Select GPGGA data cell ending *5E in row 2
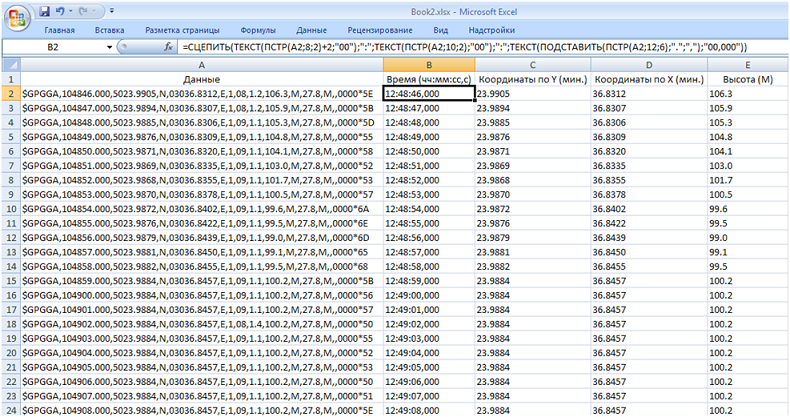 coord(202,94)
